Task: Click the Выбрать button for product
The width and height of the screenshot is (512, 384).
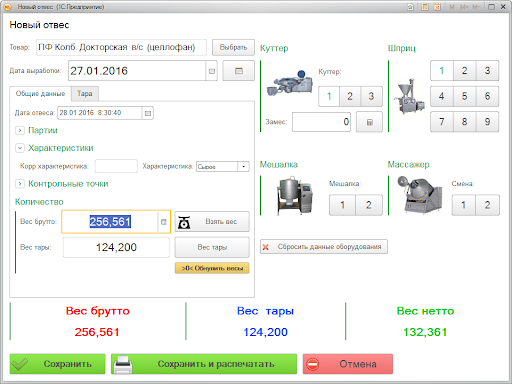Action: pyautogui.click(x=233, y=47)
